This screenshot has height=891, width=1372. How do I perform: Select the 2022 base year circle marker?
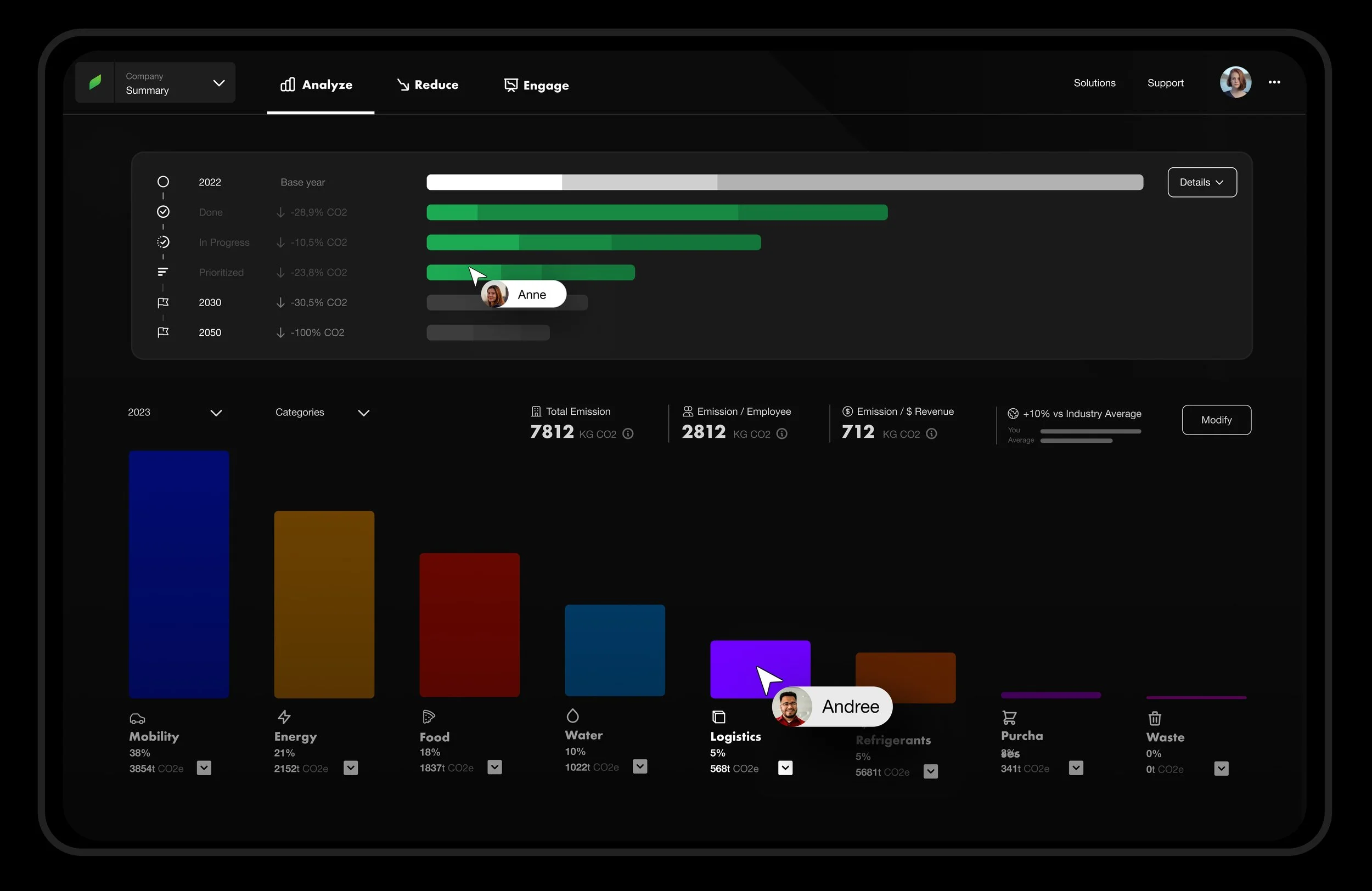163,182
